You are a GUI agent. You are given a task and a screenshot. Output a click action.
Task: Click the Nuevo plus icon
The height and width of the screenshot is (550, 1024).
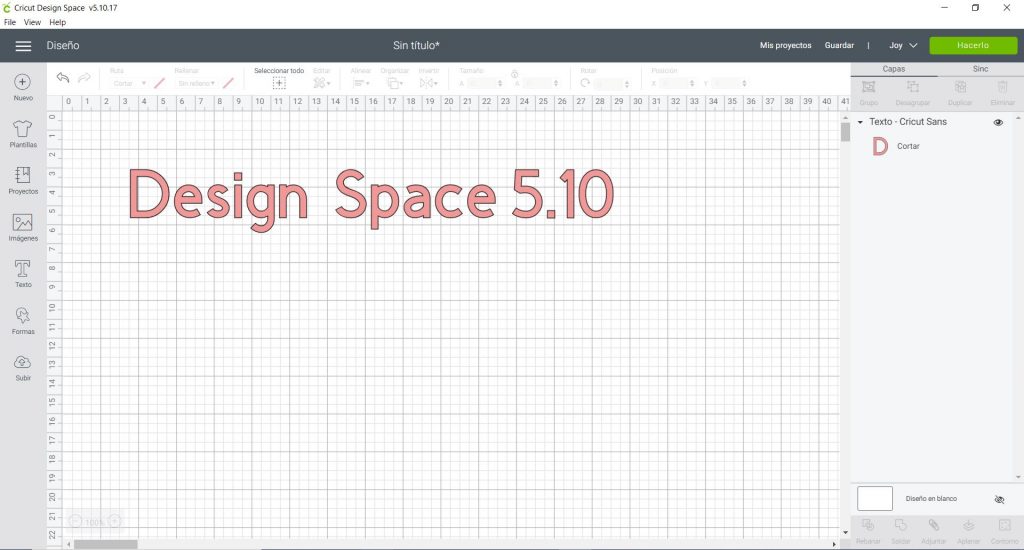pyautogui.click(x=22, y=82)
